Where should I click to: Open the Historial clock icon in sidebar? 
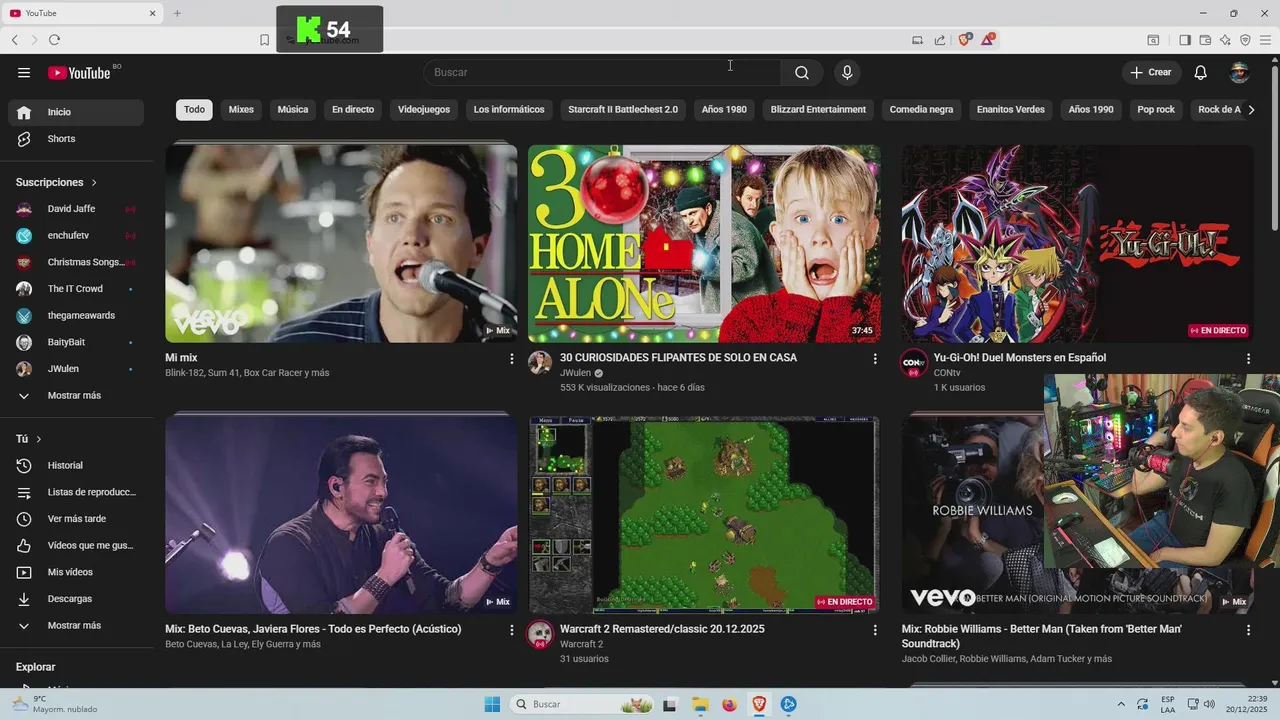pyautogui.click(x=24, y=465)
